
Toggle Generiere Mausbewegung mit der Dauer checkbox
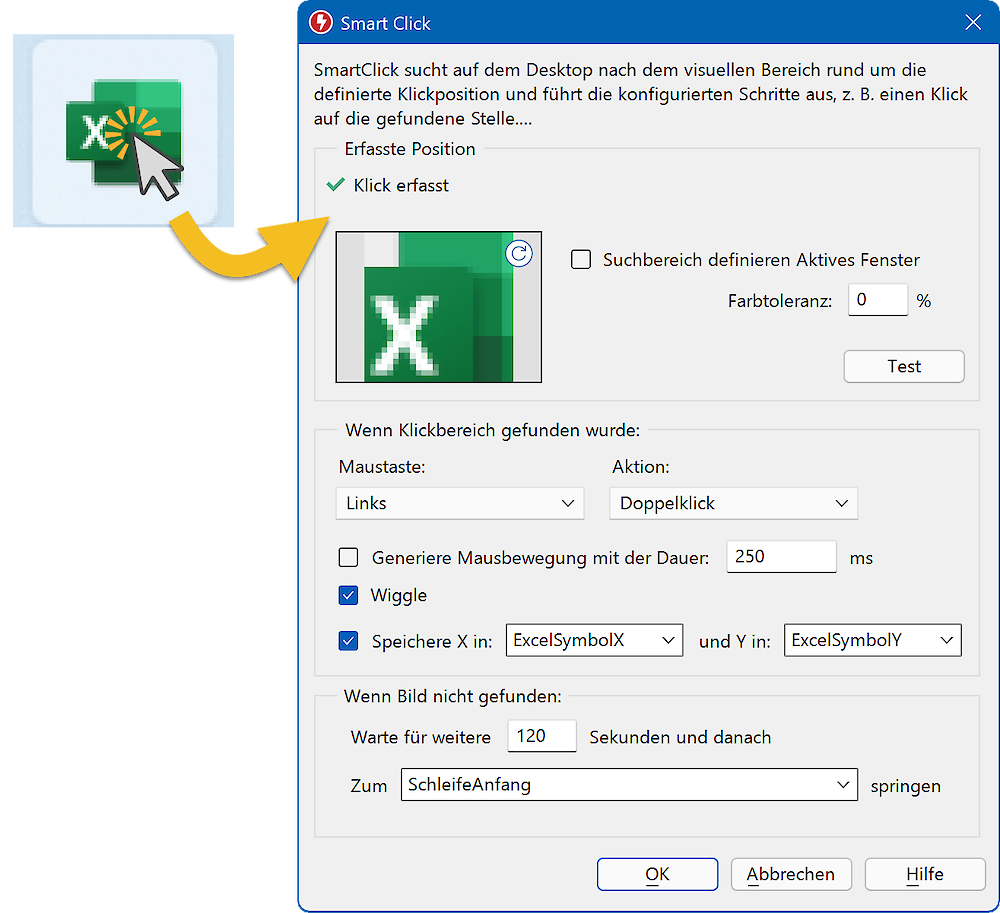[348, 557]
